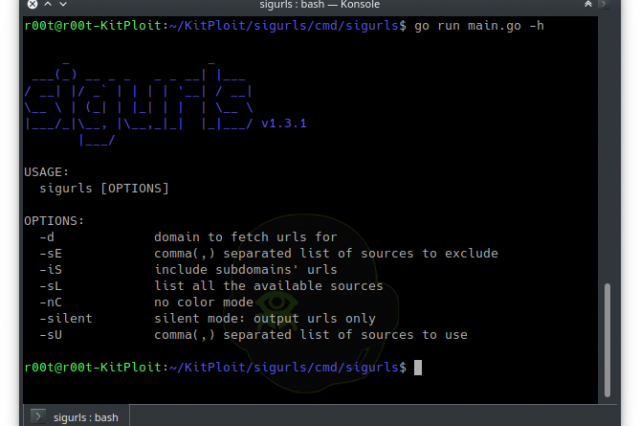Select the 'sigurls : bash' tab
This screenshot has width=640, height=426.
tap(76, 416)
